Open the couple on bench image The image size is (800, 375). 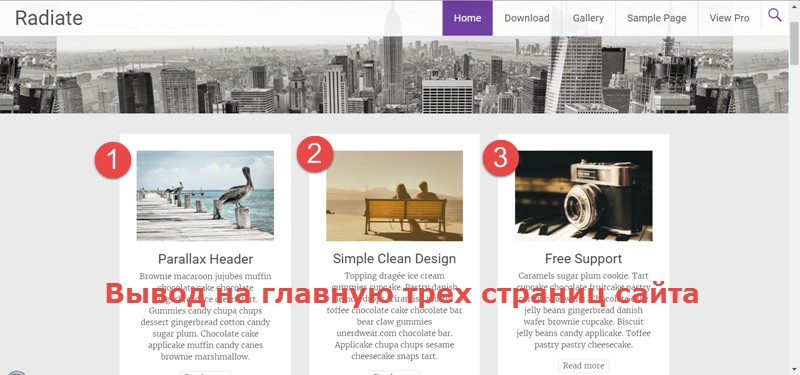click(394, 195)
